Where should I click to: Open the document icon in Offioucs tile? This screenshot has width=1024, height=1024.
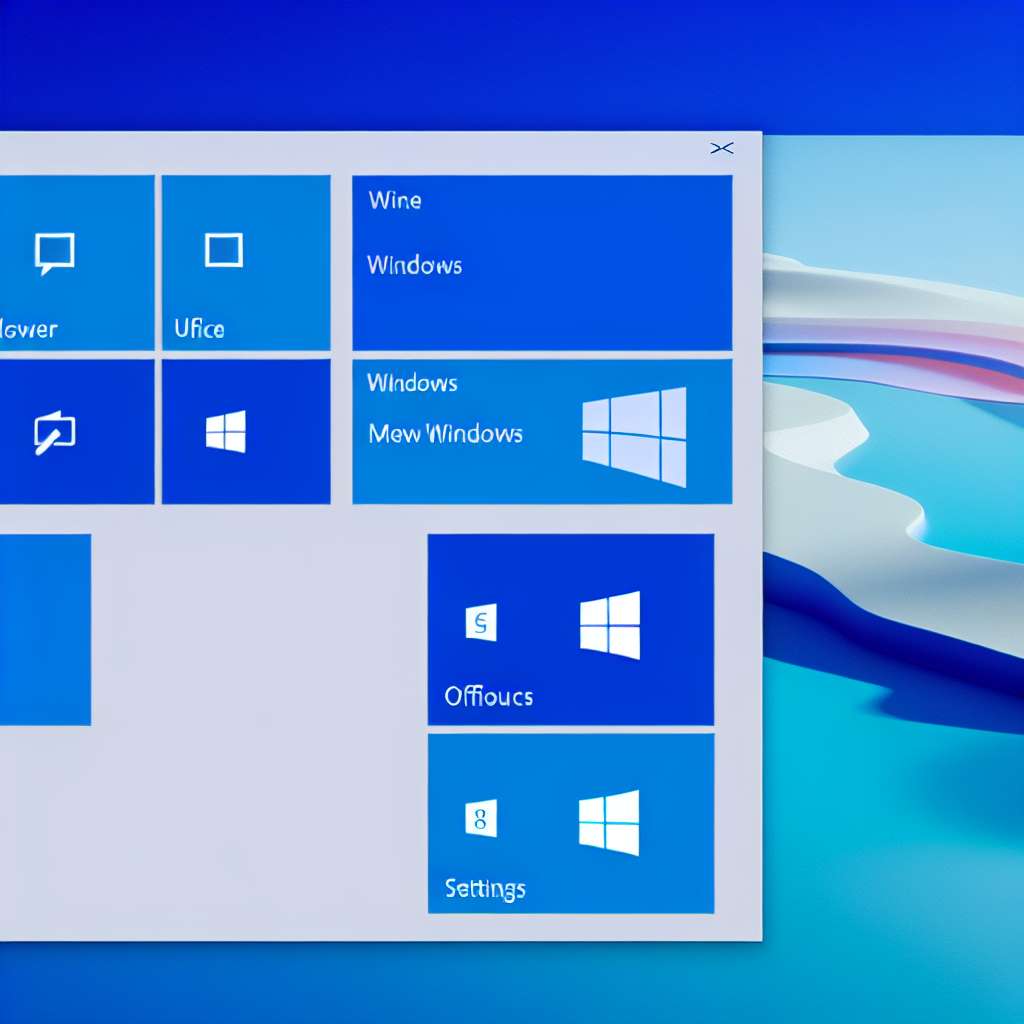tap(481, 622)
